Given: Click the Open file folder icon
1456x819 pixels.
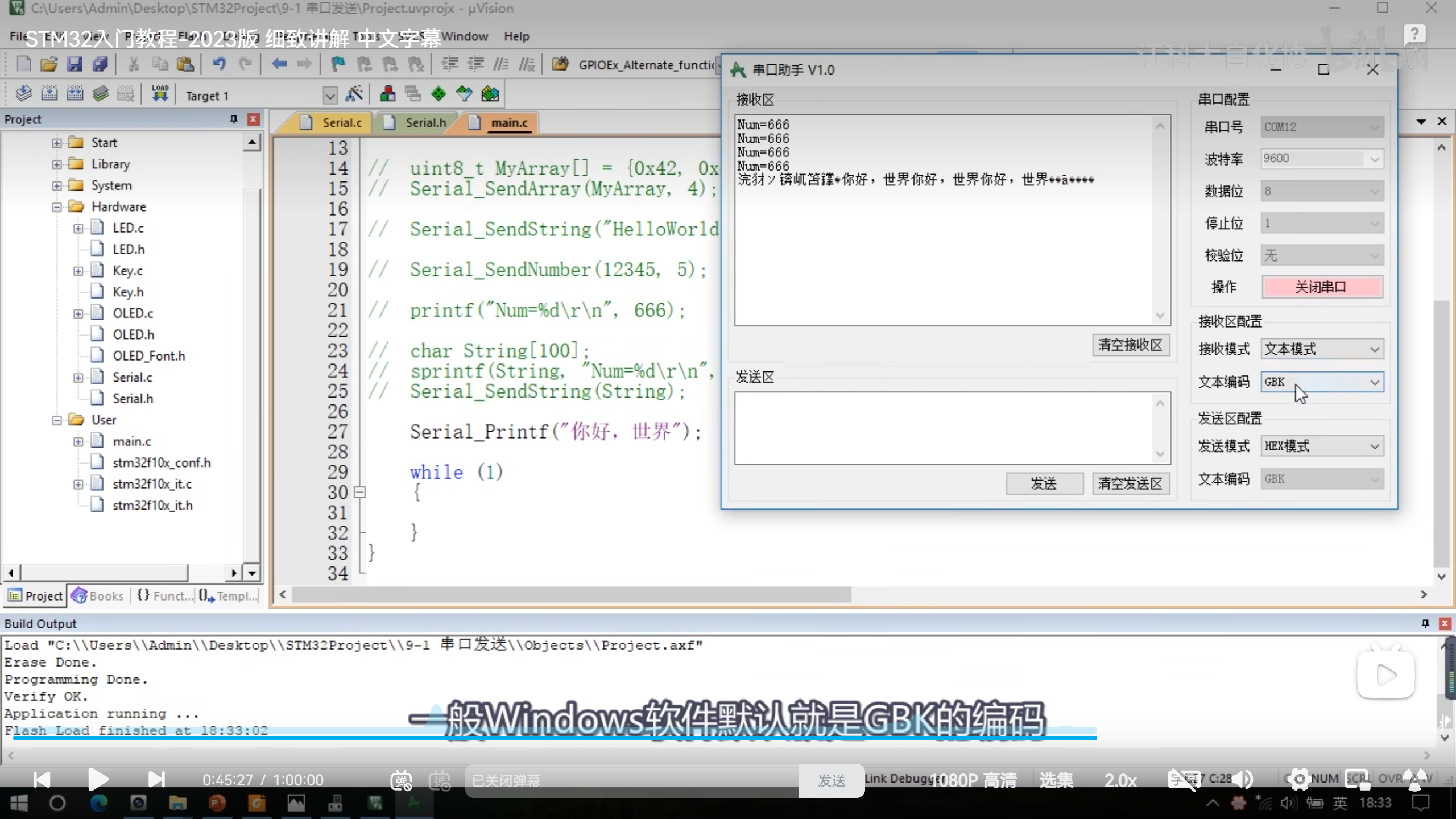Looking at the screenshot, I should (x=49, y=64).
